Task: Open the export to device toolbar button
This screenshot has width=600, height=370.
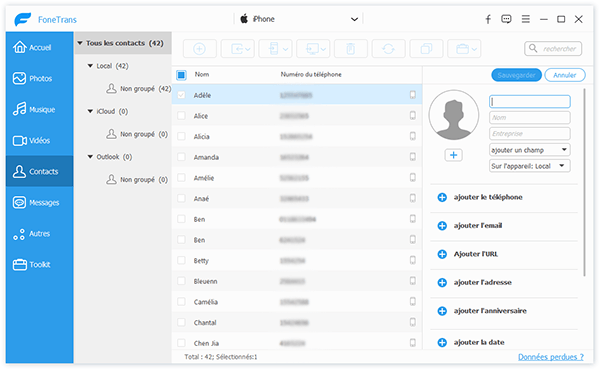Action: 276,49
